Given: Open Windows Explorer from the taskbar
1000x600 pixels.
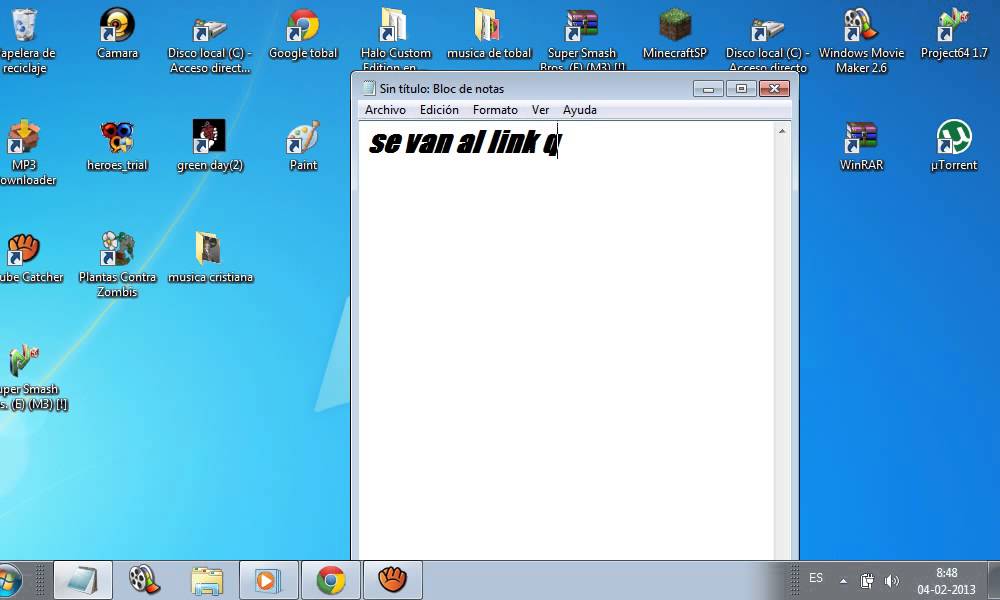Looking at the screenshot, I should [x=207, y=580].
